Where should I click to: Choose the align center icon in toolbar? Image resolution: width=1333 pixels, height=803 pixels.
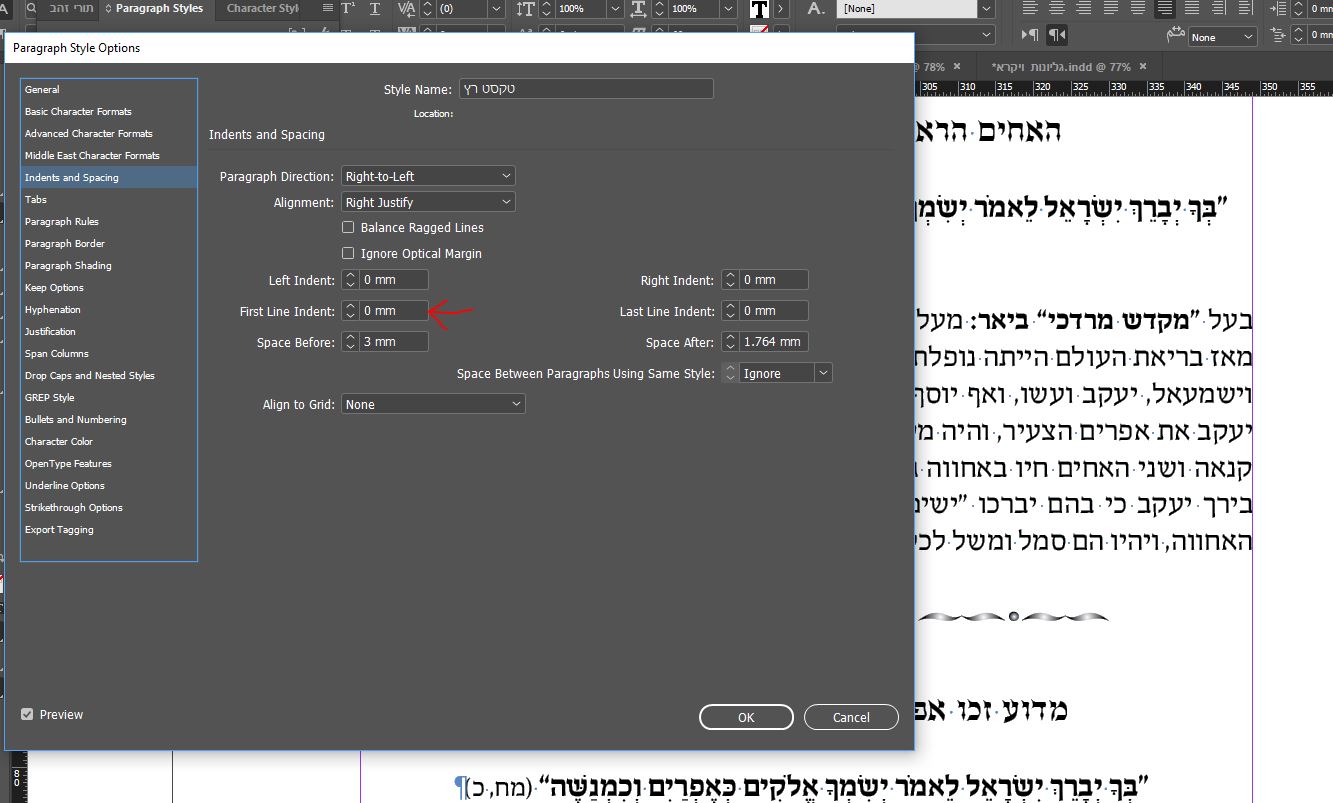tap(1055, 8)
